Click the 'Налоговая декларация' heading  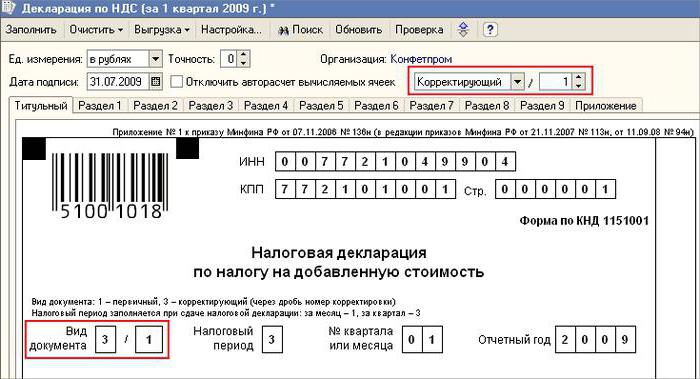[x=339, y=253]
